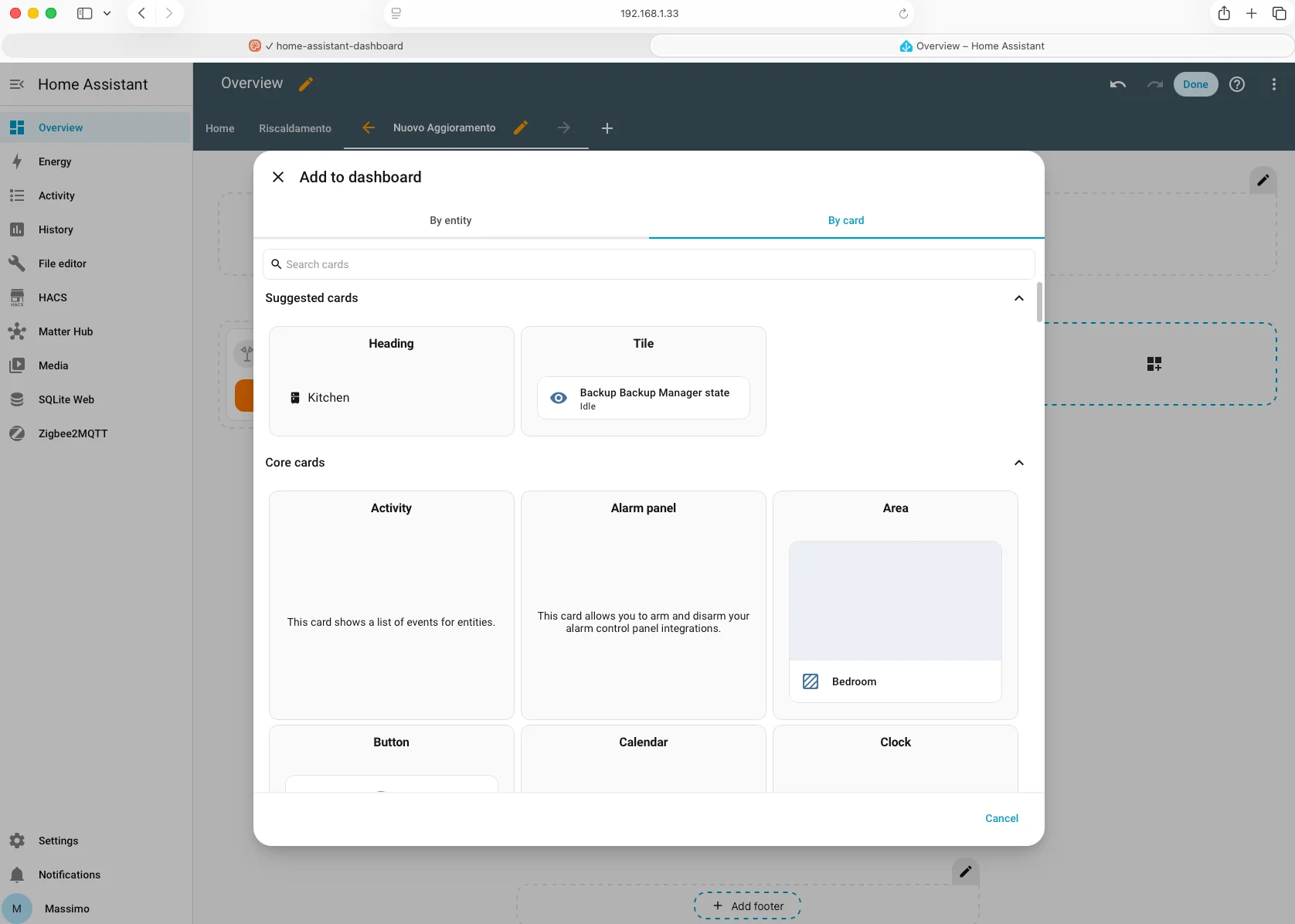Screen dimensions: 1295x924
Task: Pick the Area core card
Action: pos(896,605)
